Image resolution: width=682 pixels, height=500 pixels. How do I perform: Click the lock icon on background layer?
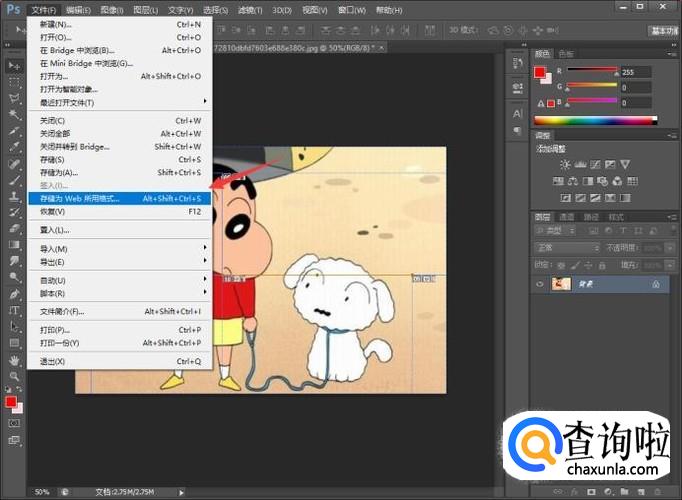click(656, 284)
